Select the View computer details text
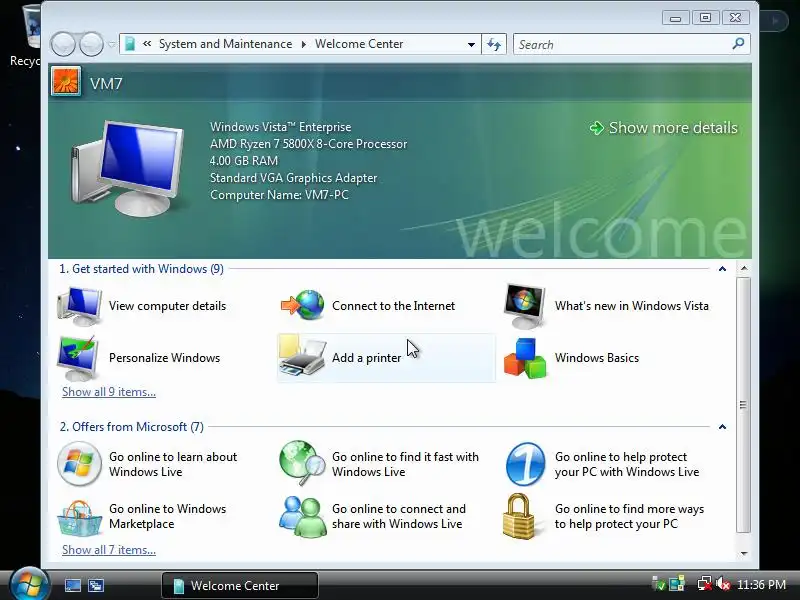 167,306
